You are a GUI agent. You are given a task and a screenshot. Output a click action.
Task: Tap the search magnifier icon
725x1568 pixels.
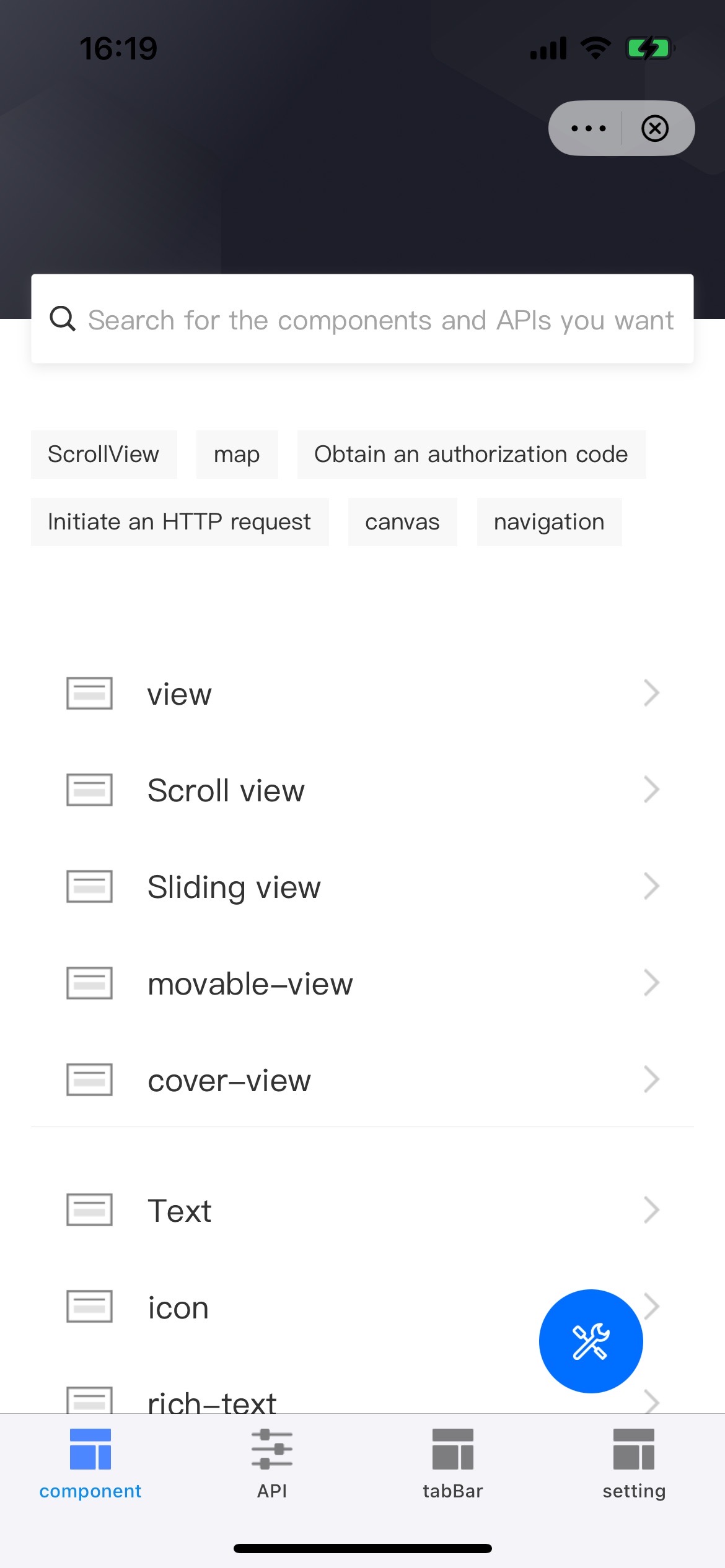pos(63,319)
